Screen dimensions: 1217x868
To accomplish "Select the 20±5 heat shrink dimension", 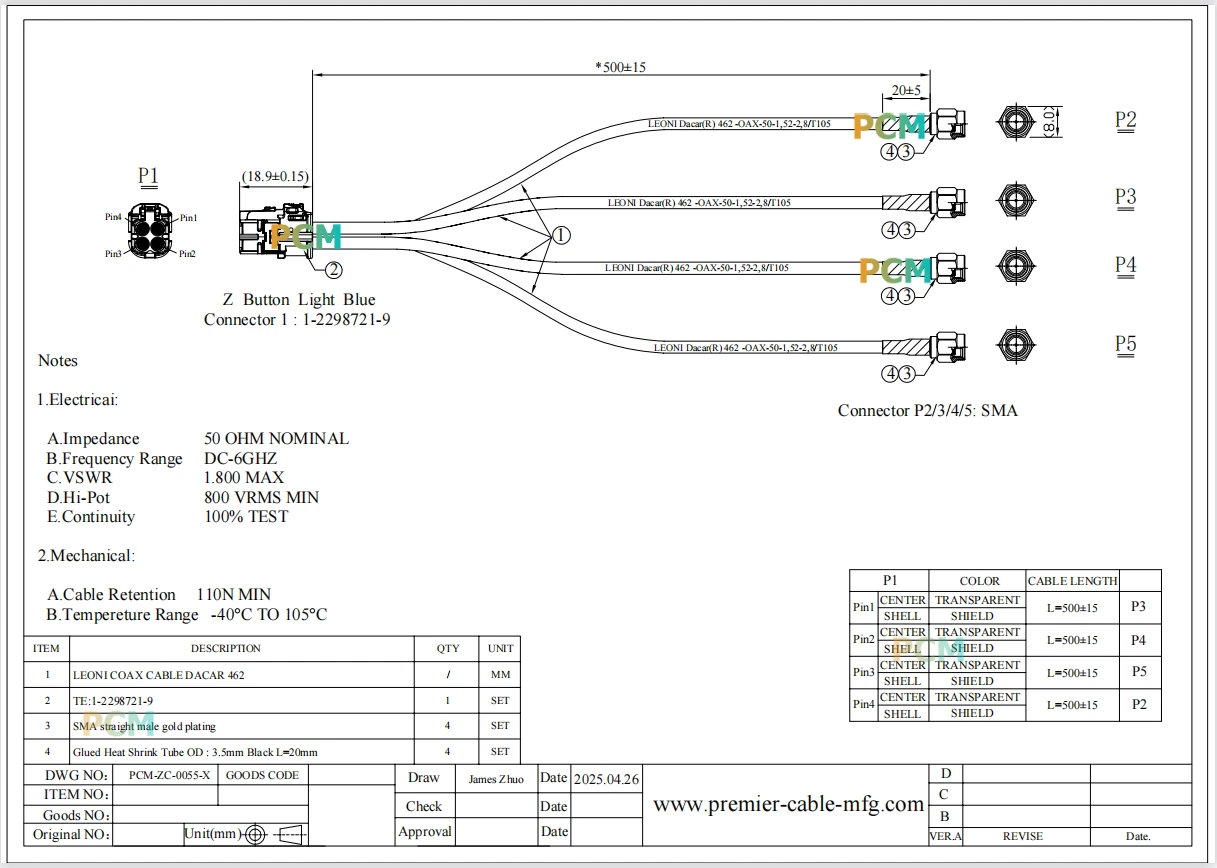I will [x=905, y=91].
